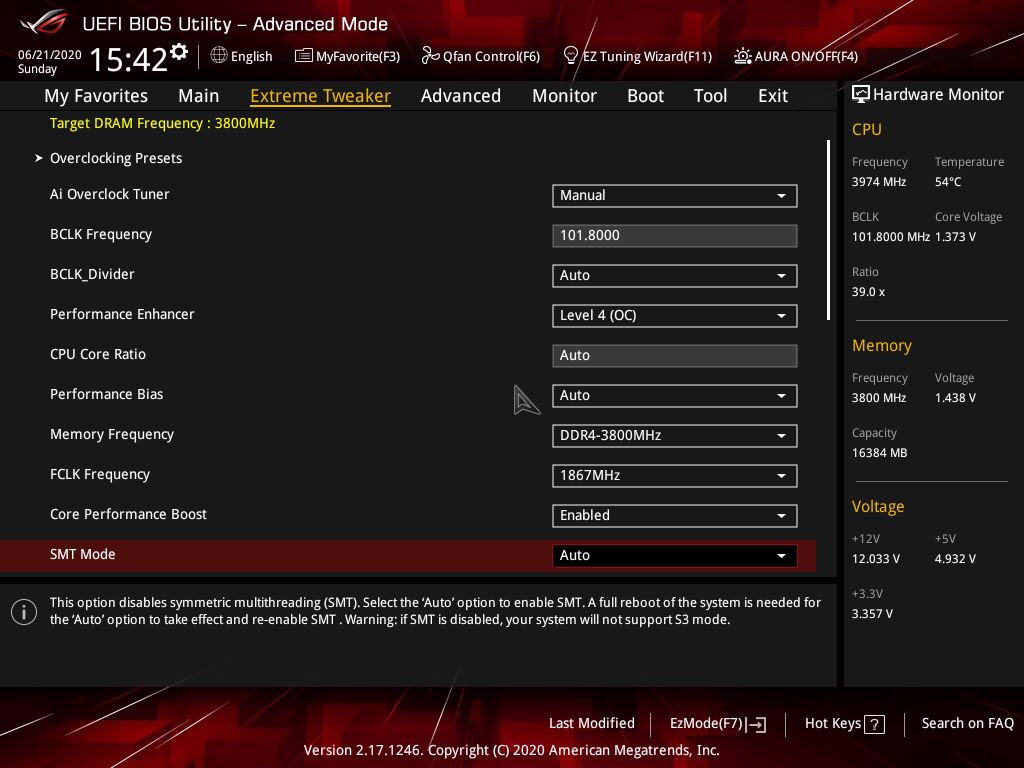
Task: Click +3.3V reading 3.357 V
Action: coord(872,614)
